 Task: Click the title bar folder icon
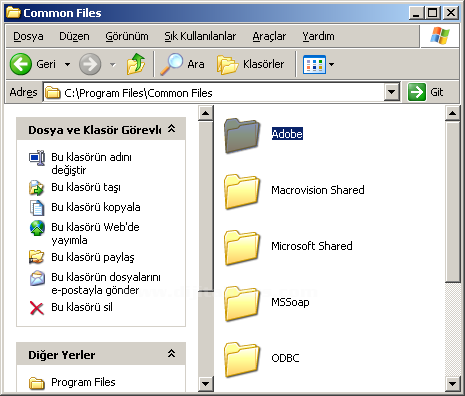pos(13,13)
